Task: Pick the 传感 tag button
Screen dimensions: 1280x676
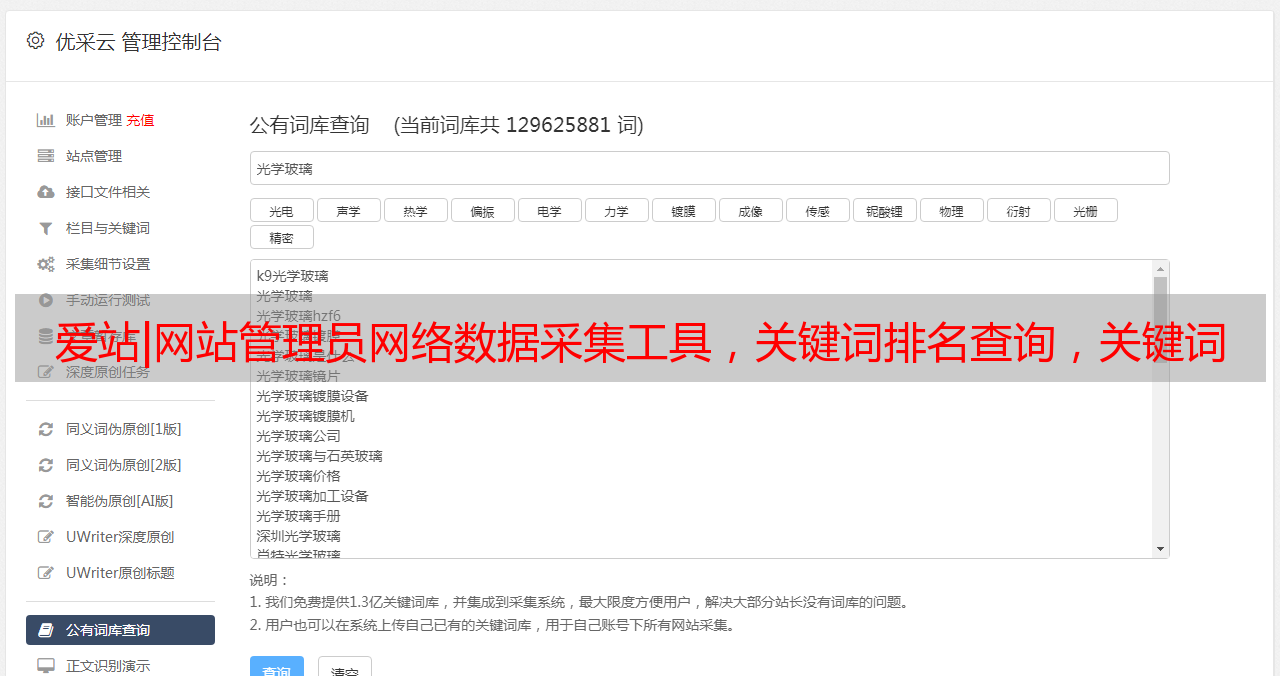Action: 818,210
